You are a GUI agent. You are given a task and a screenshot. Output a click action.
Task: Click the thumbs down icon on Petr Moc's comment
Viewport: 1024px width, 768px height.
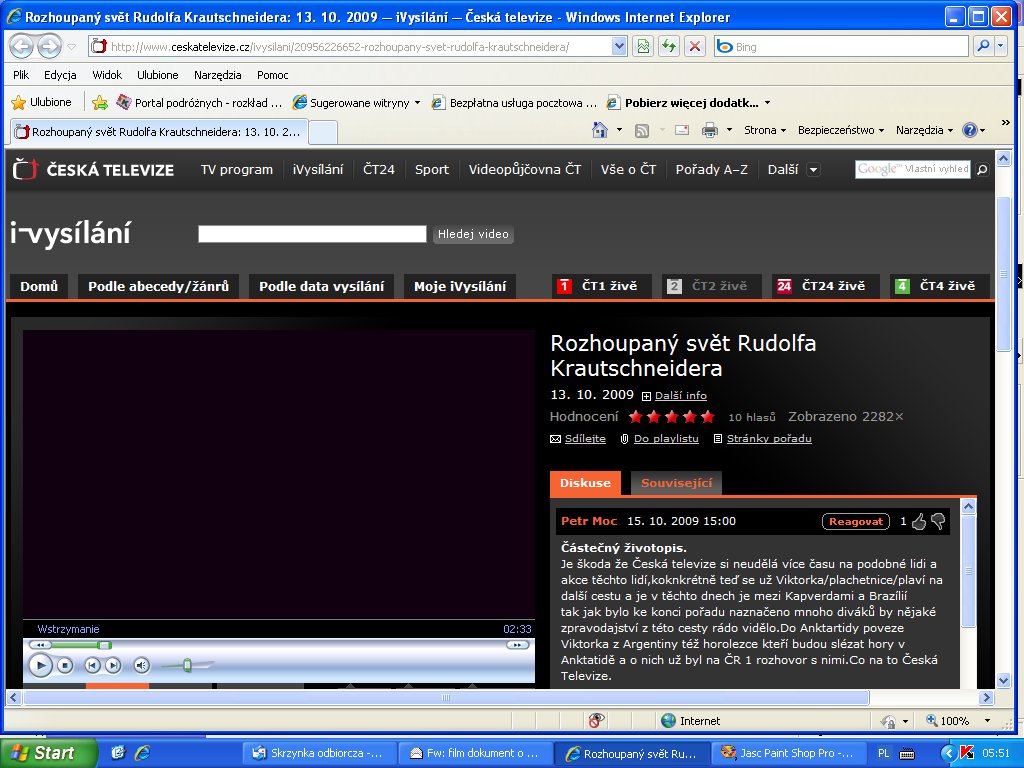[x=938, y=521]
